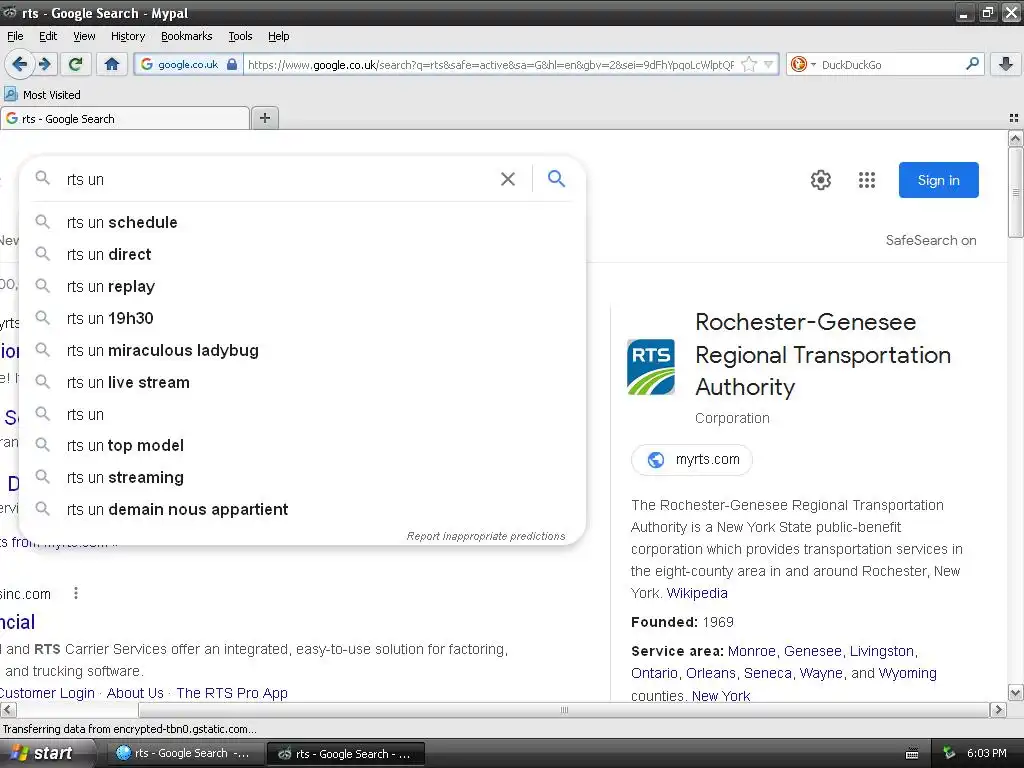Image resolution: width=1024 pixels, height=768 pixels.
Task: Reload the page with the refresh icon
Action: pyautogui.click(x=76, y=64)
